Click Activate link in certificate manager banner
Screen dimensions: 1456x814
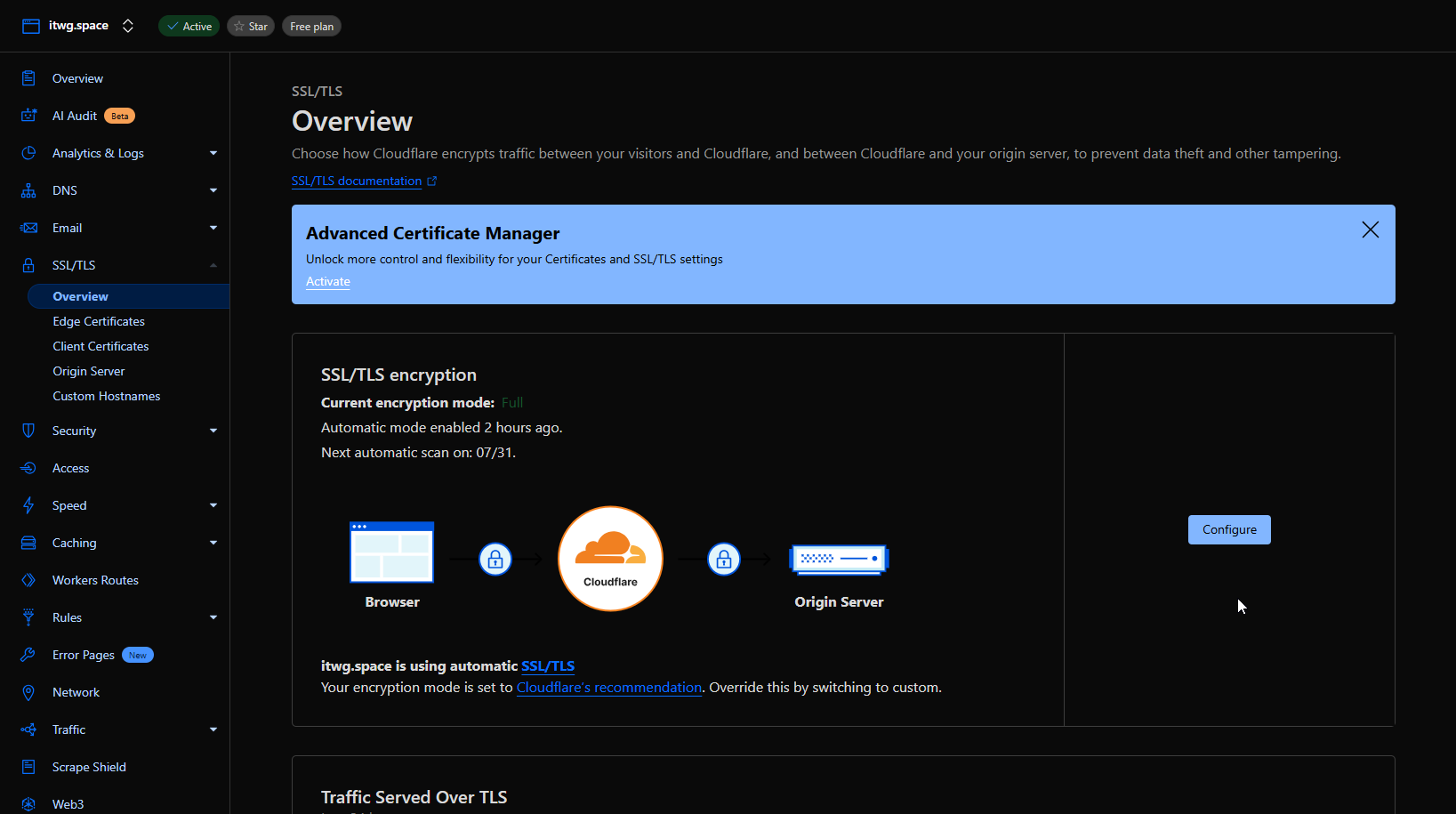coord(328,281)
